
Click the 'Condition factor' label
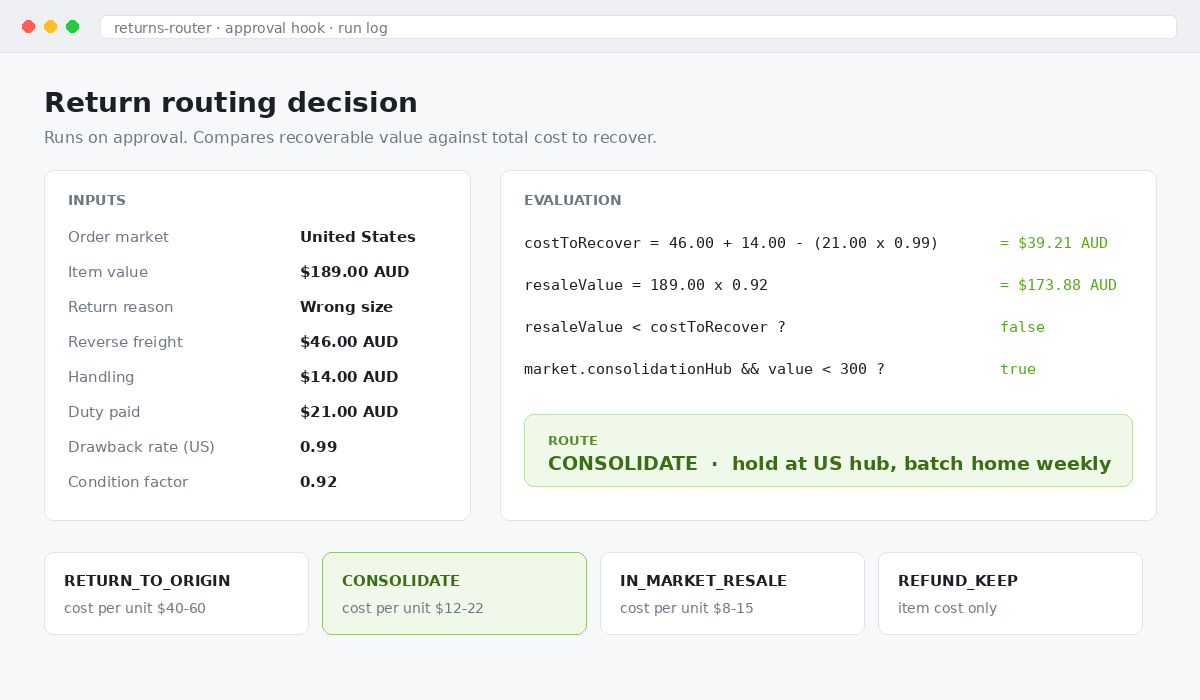(x=128, y=482)
